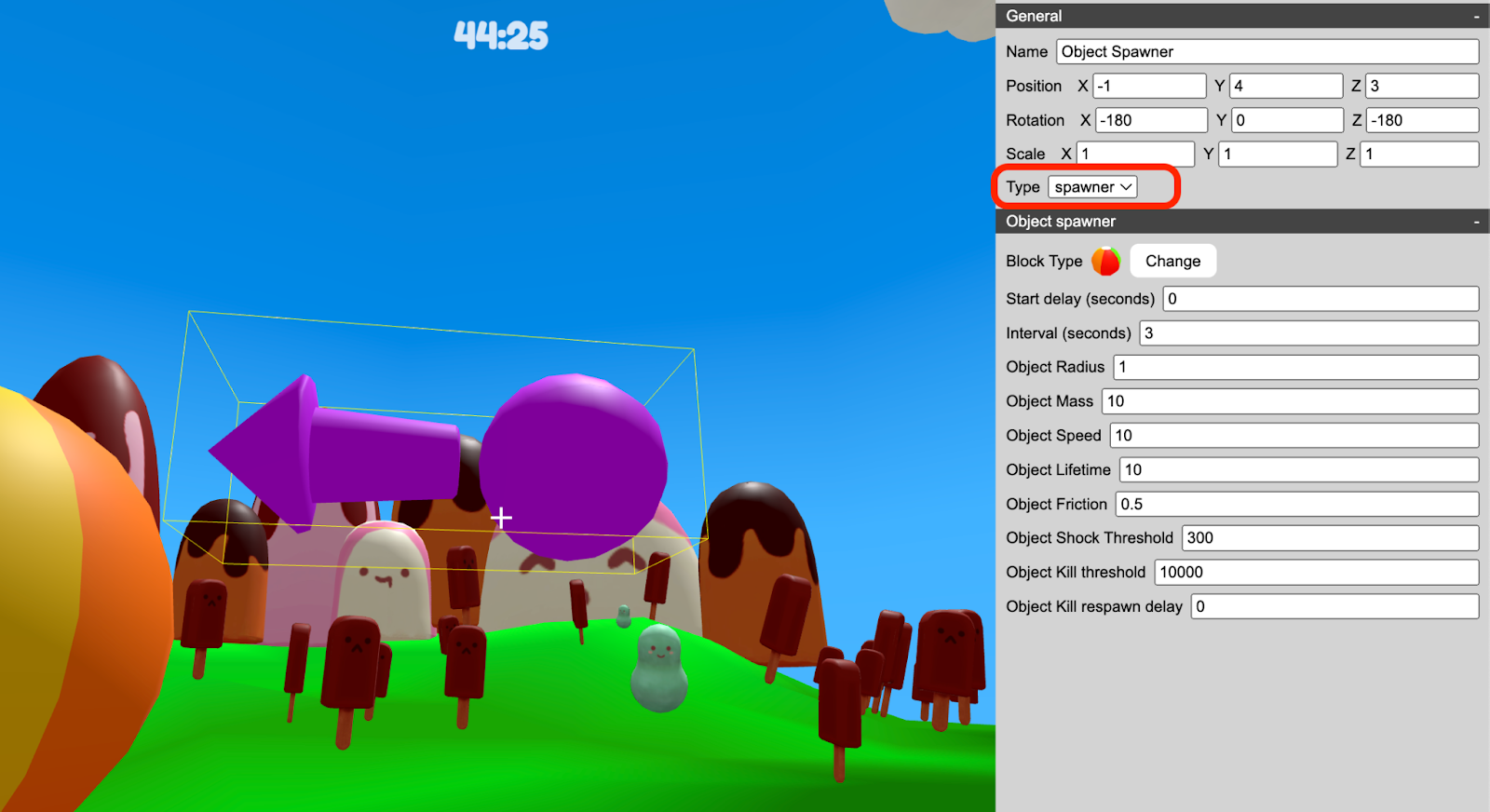This screenshot has width=1490, height=812.
Task: Click the Block Type label
Action: [x=1044, y=262]
